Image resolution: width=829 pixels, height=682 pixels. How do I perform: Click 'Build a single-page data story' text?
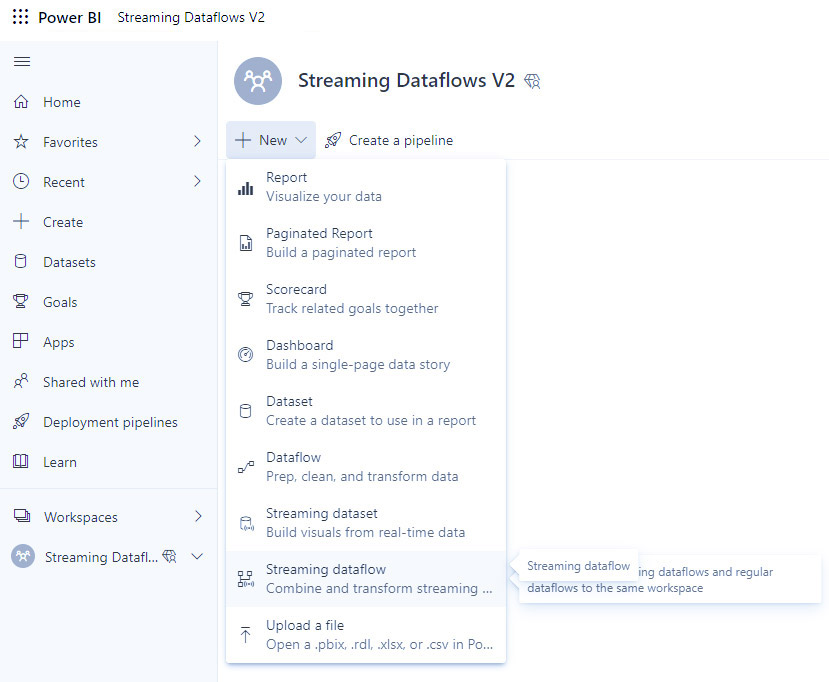358,365
